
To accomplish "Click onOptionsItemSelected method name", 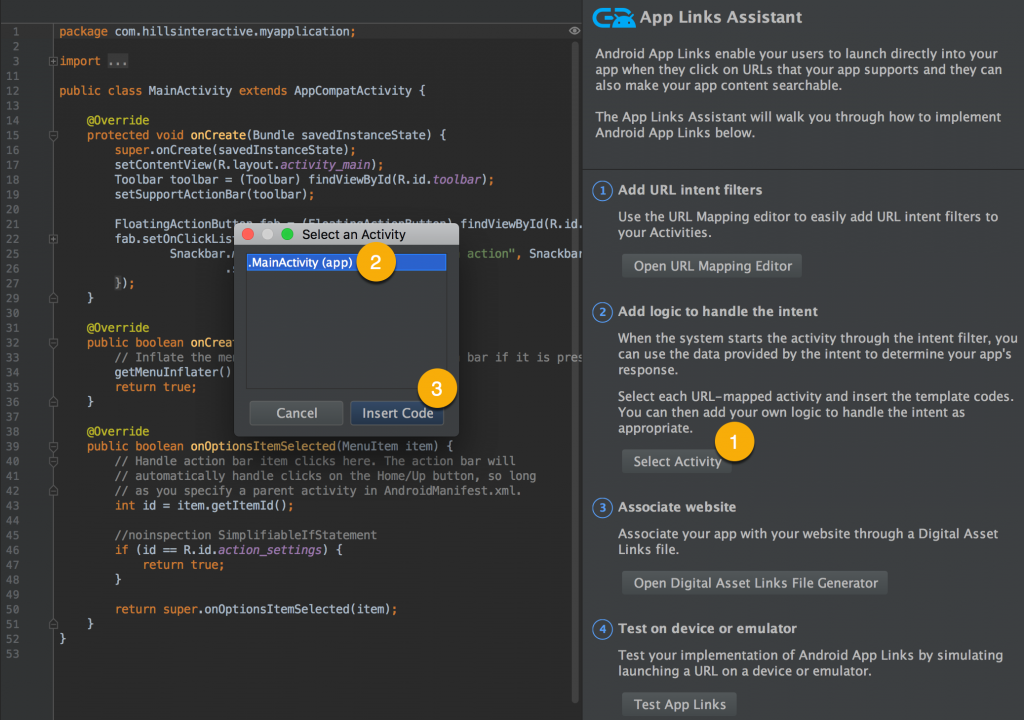I will pyautogui.click(x=263, y=446).
